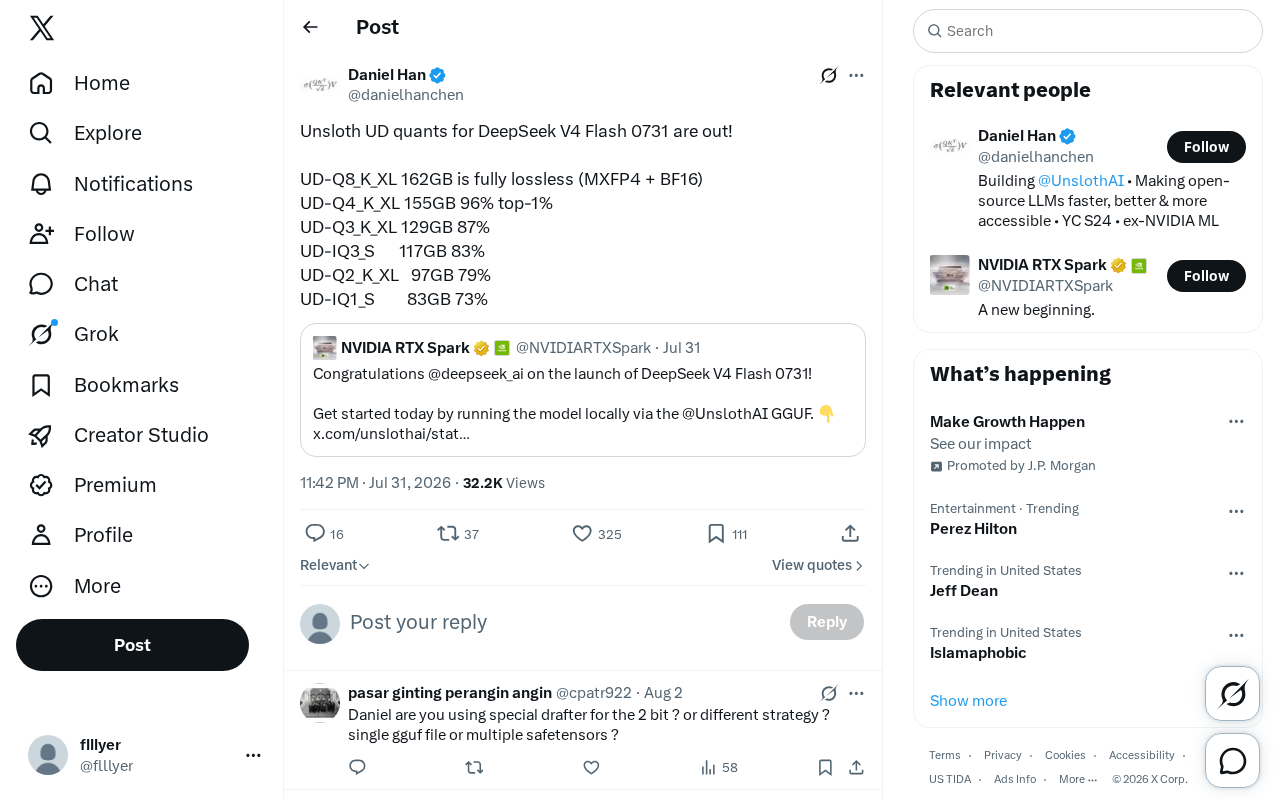Like the reply from pasar ginting
Viewport: 1280px width, 800px height.
tap(591, 767)
